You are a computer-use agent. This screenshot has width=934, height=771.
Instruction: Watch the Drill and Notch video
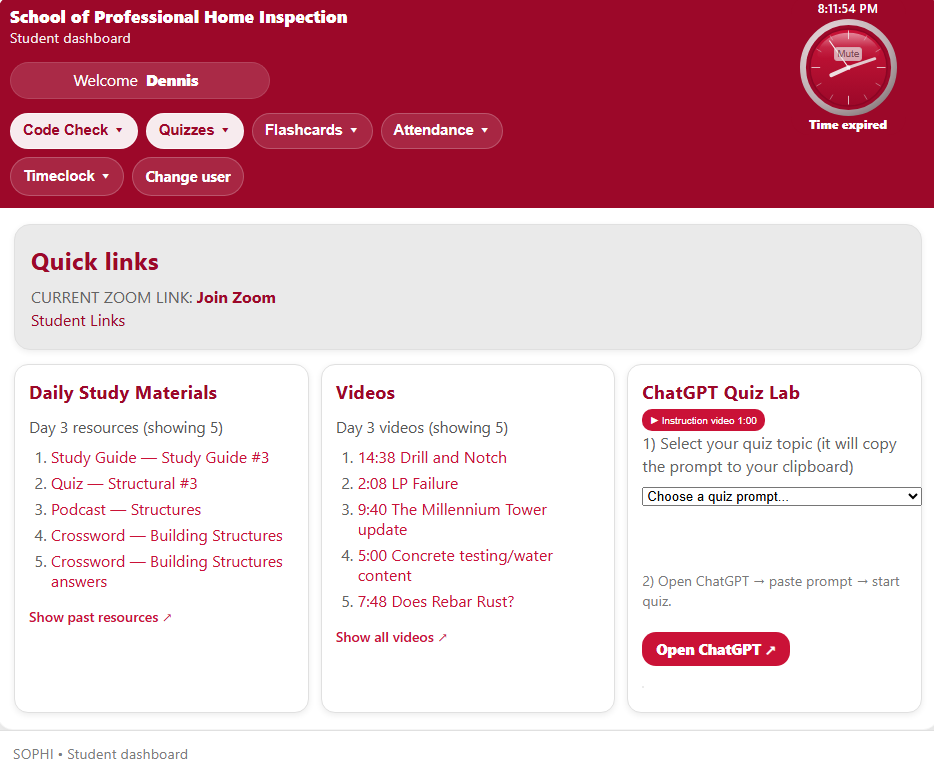(432, 458)
